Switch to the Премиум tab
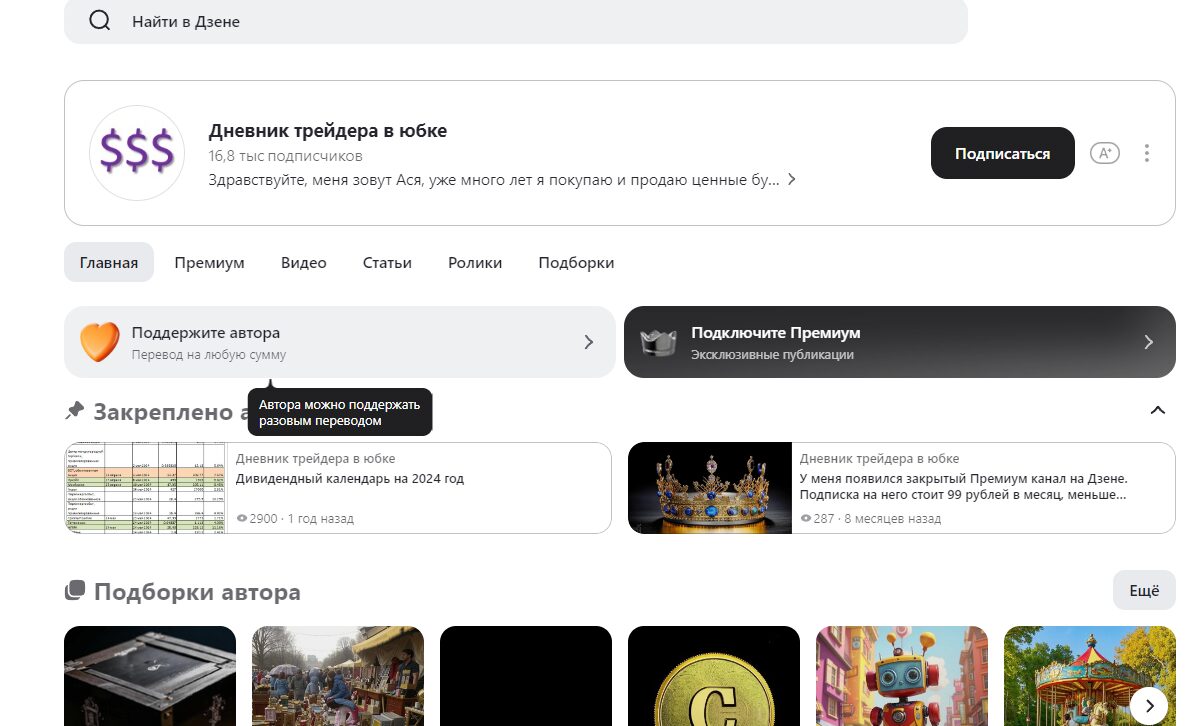The height and width of the screenshot is (726, 1204). tap(209, 262)
